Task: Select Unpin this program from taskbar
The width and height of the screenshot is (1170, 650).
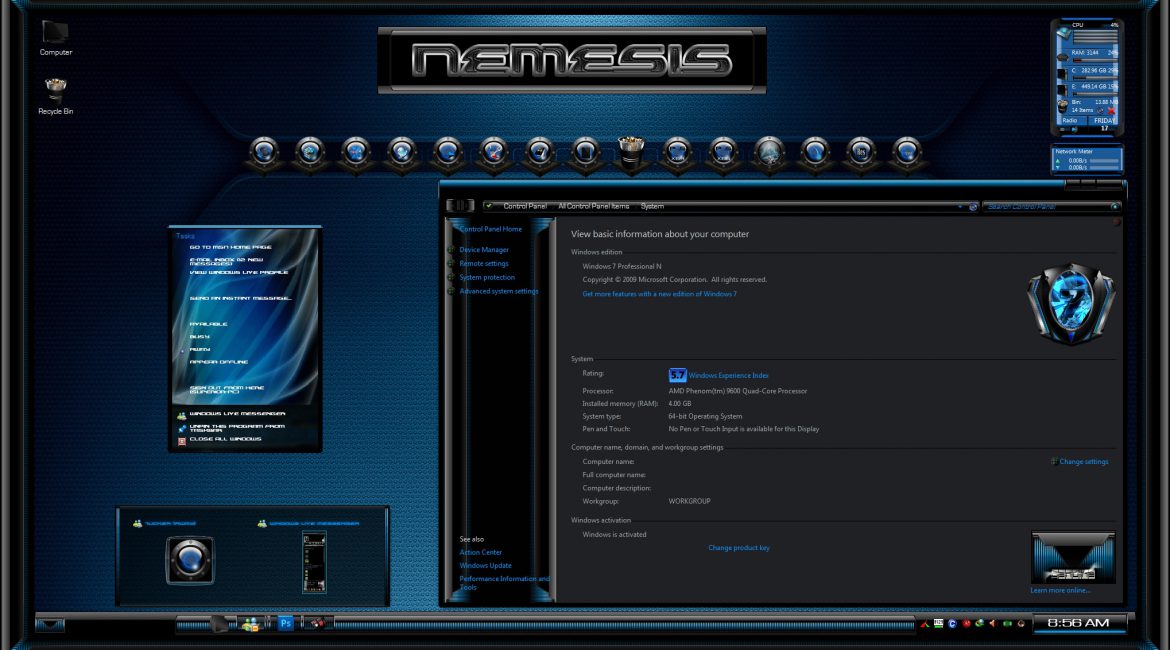Action: 237,428
